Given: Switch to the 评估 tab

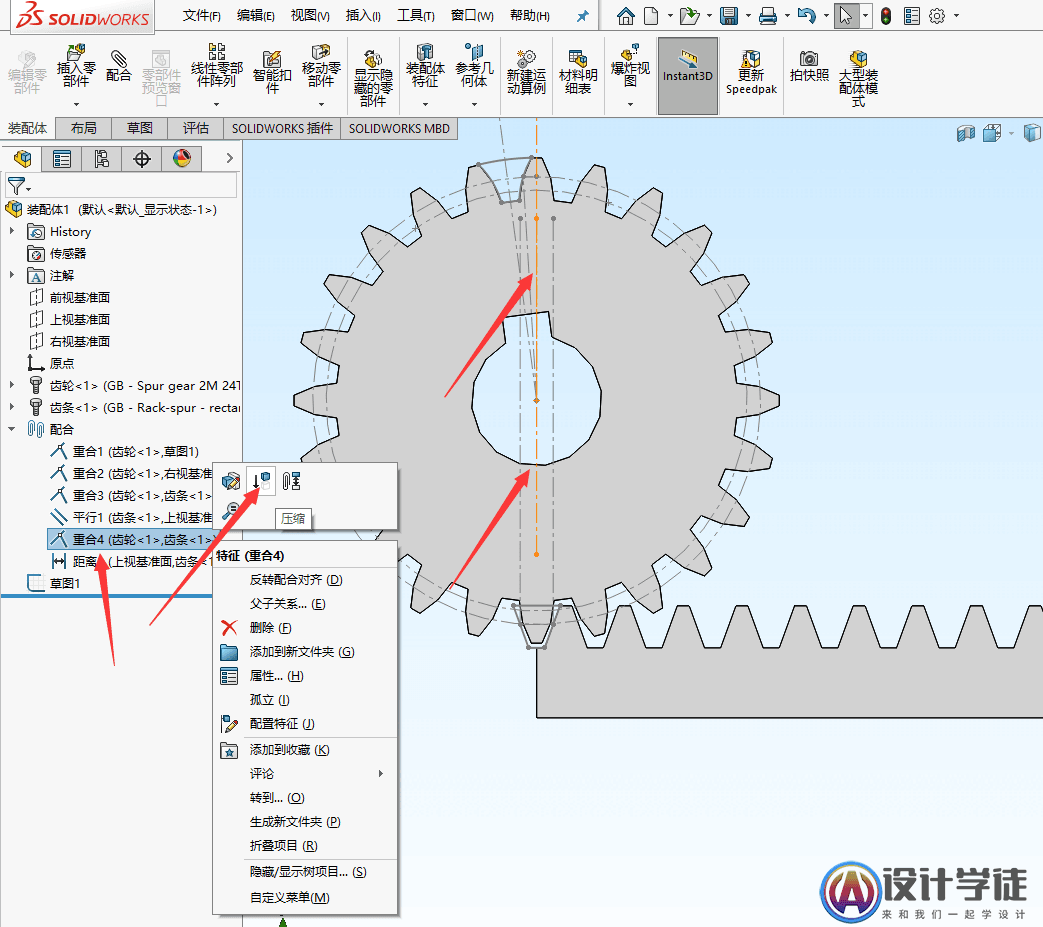Looking at the screenshot, I should 196,128.
